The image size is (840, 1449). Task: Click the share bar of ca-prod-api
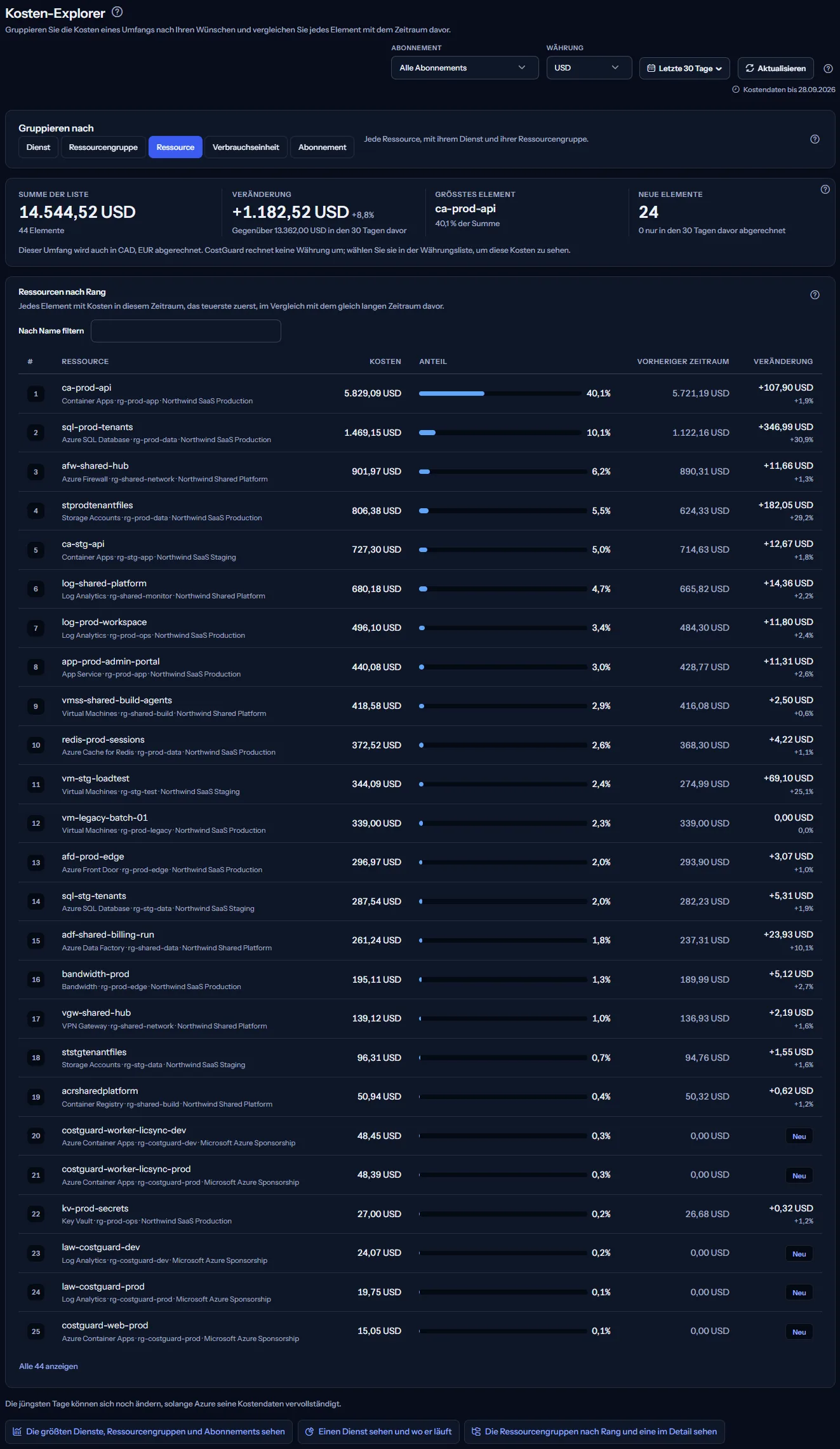coord(500,394)
